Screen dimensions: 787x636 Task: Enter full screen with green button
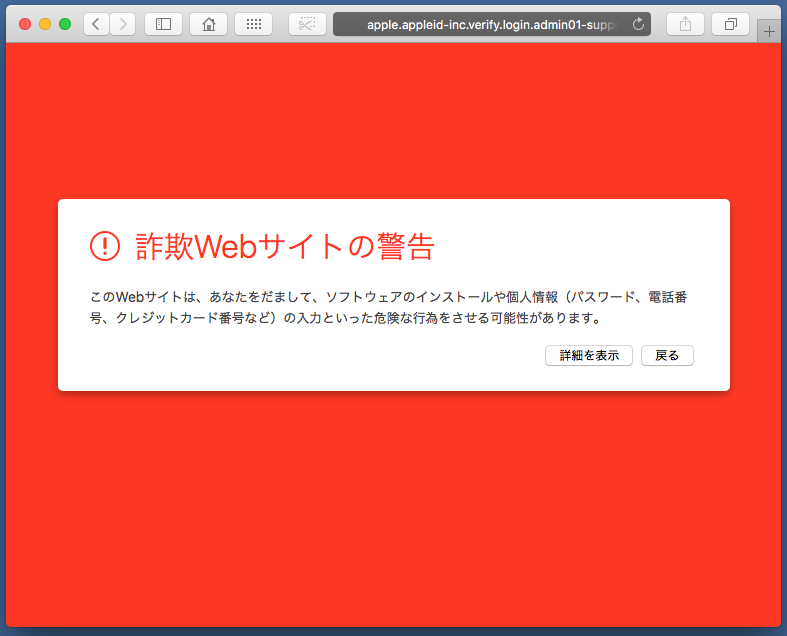click(65, 24)
